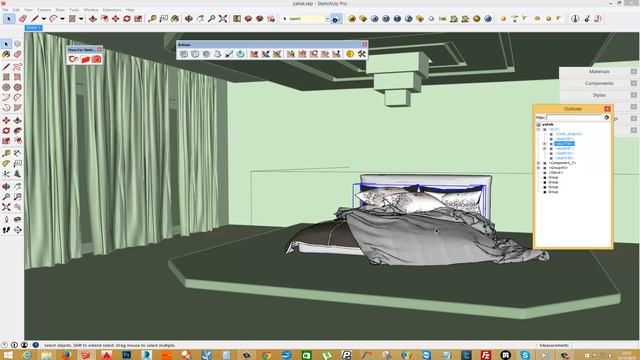Close the Artisan toolbar
Viewport: 640px width, 360px height.
(364, 44)
